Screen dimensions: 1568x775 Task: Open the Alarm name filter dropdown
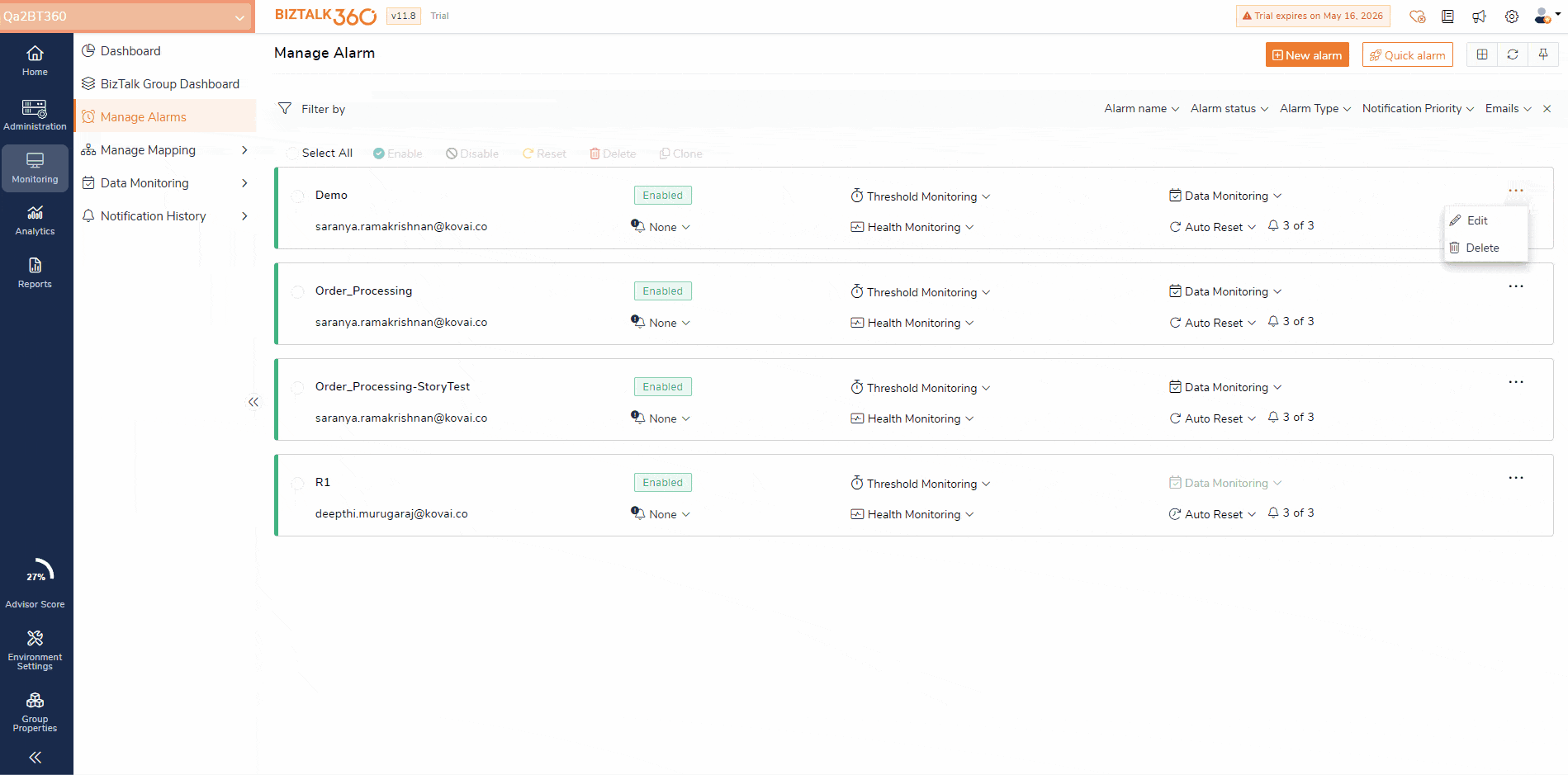(x=1141, y=109)
